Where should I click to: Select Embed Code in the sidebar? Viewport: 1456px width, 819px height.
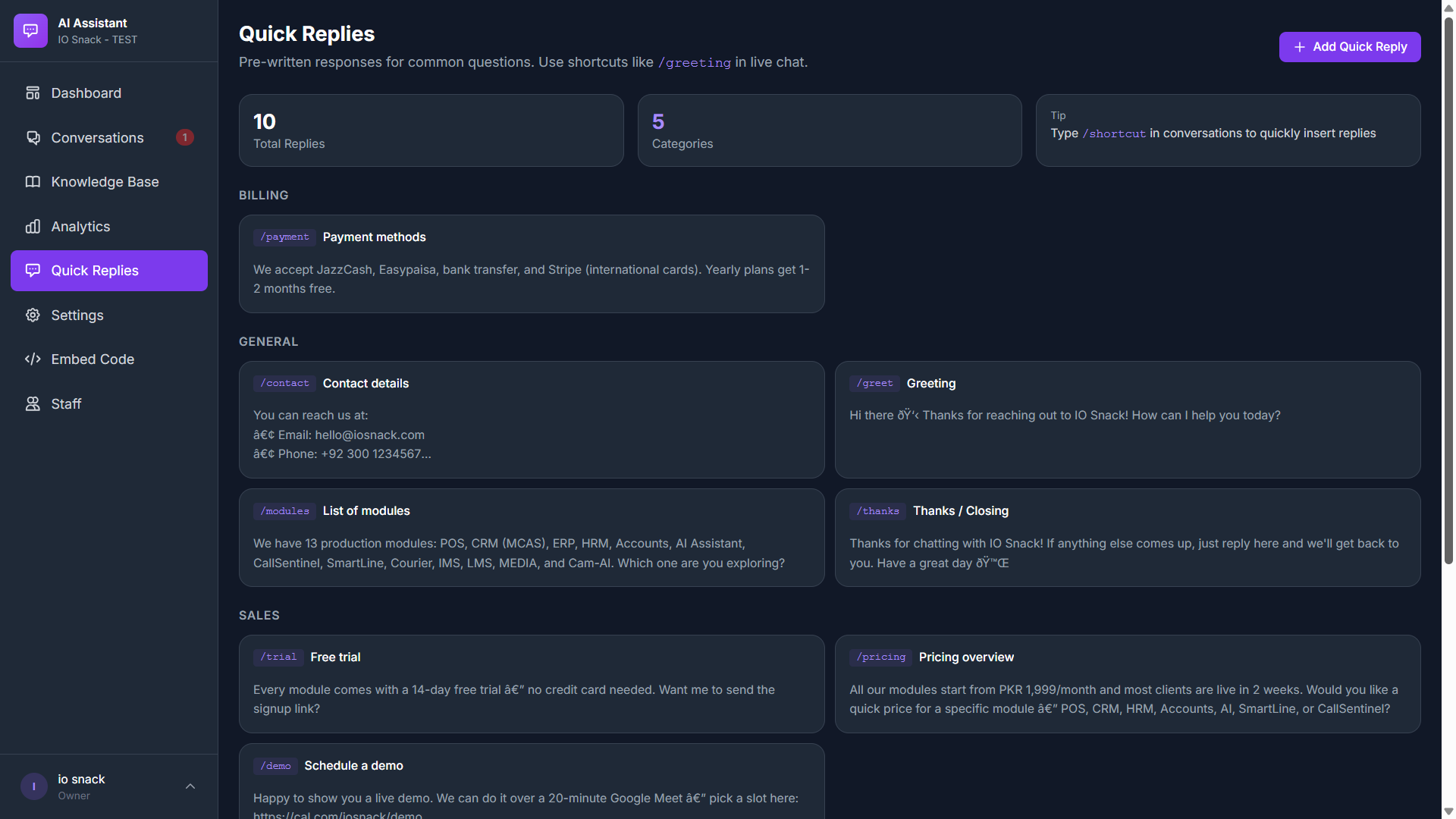[x=109, y=359]
